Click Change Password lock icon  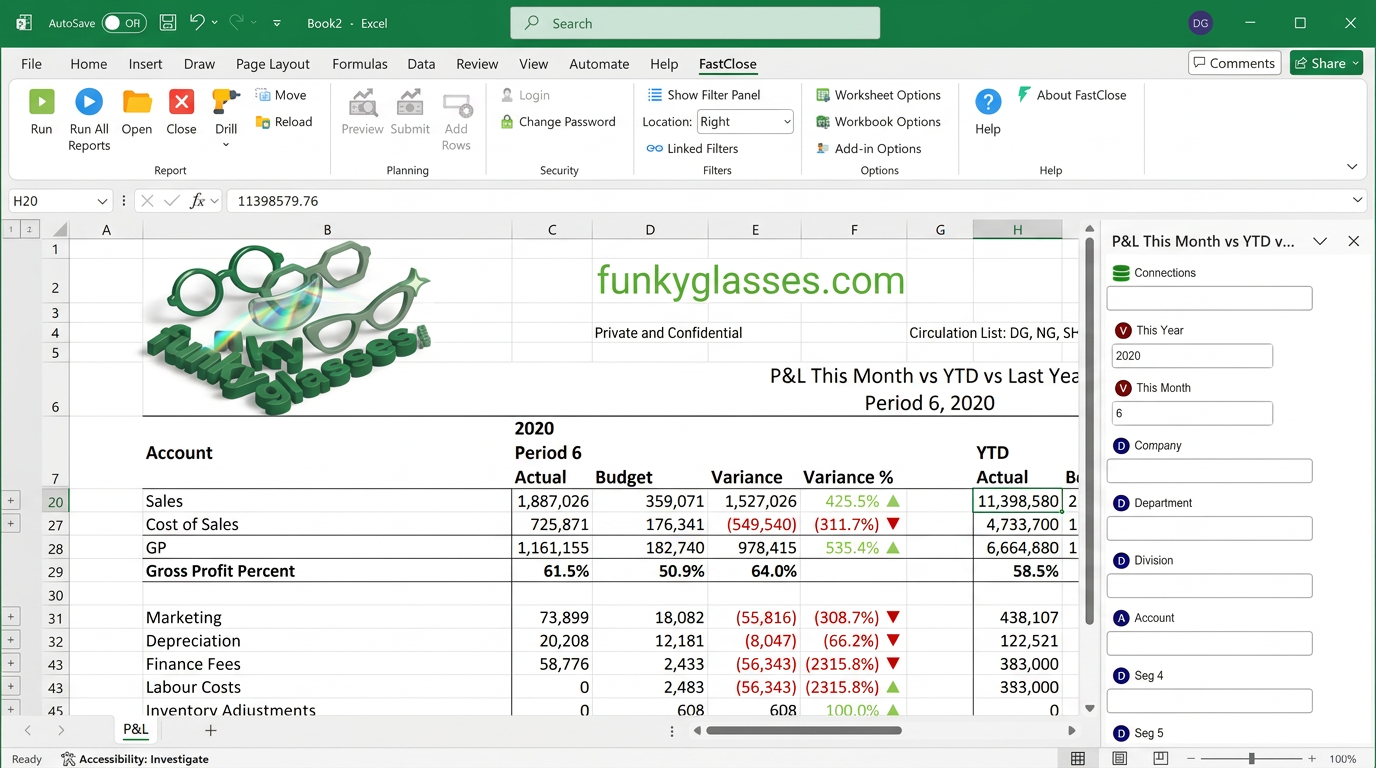[x=508, y=122]
